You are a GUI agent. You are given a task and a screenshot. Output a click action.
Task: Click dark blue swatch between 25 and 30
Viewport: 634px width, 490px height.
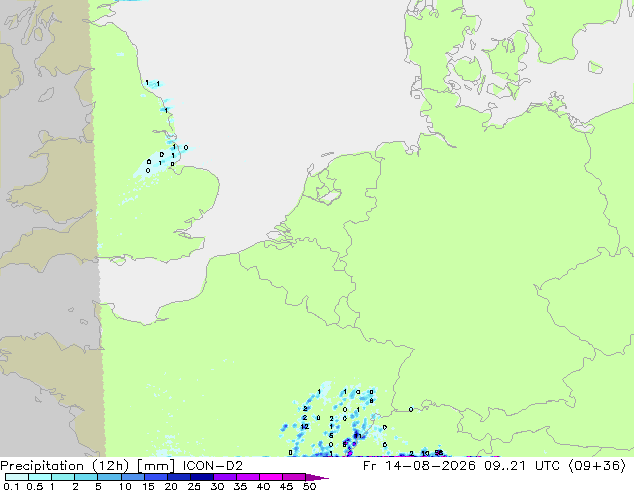click(201, 477)
